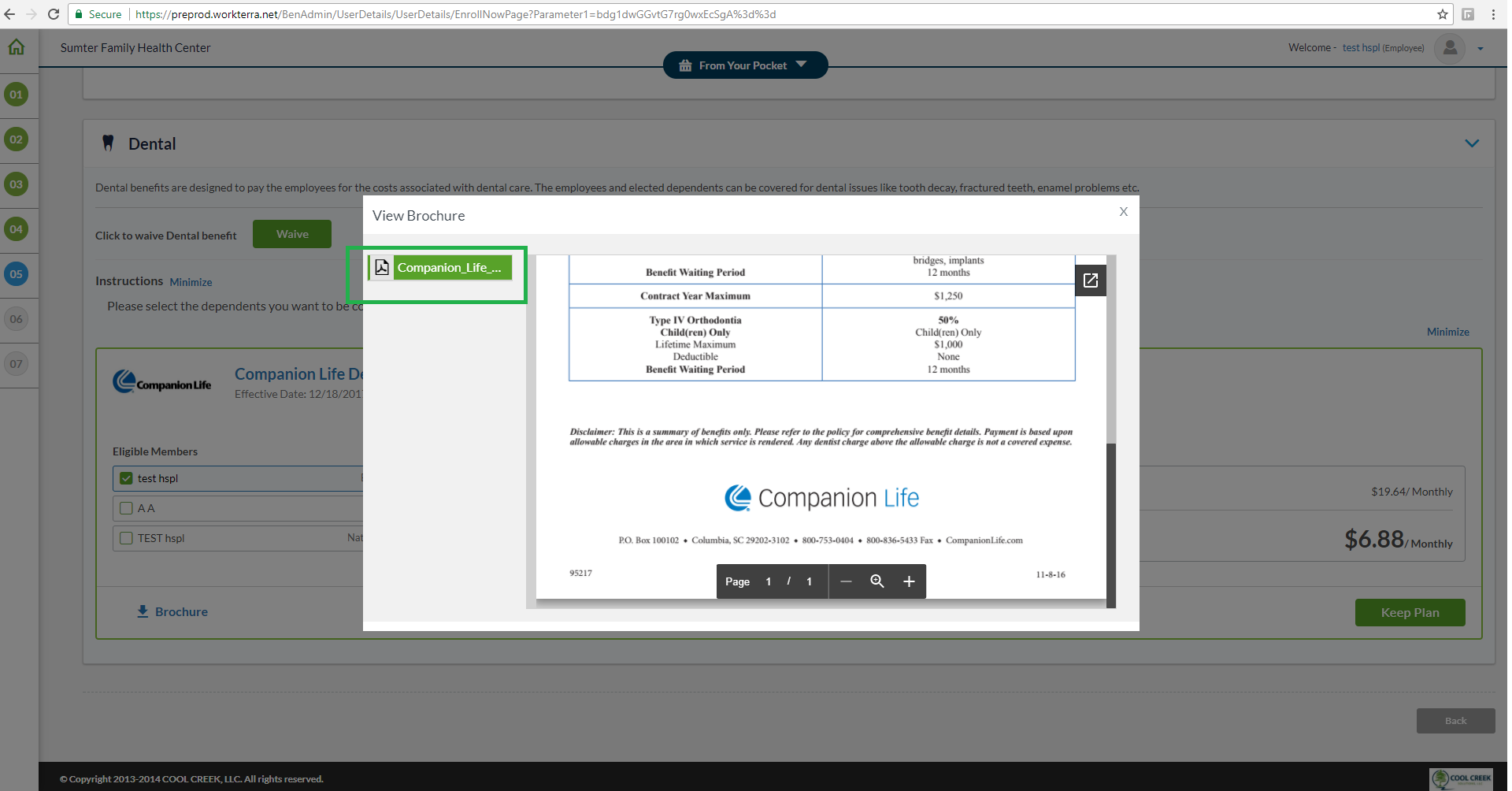Check the A A member checkbox
This screenshot has width=1512, height=791.
pyautogui.click(x=126, y=508)
